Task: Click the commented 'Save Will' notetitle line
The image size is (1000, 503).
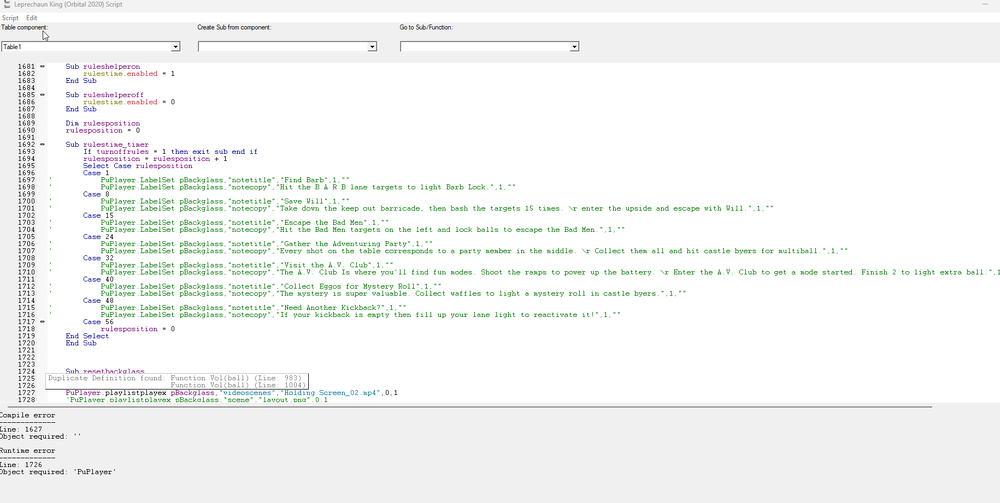Action: (x=225, y=201)
